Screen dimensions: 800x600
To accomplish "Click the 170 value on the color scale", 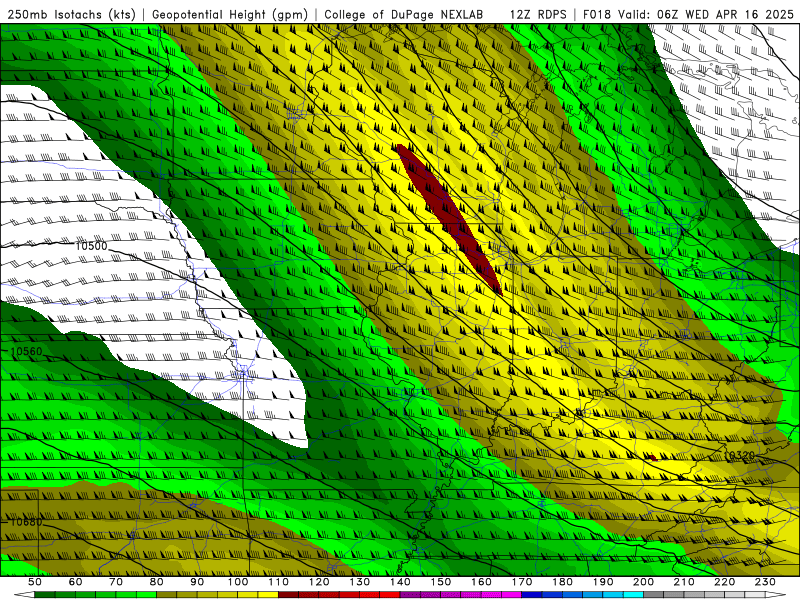I will [x=522, y=582].
